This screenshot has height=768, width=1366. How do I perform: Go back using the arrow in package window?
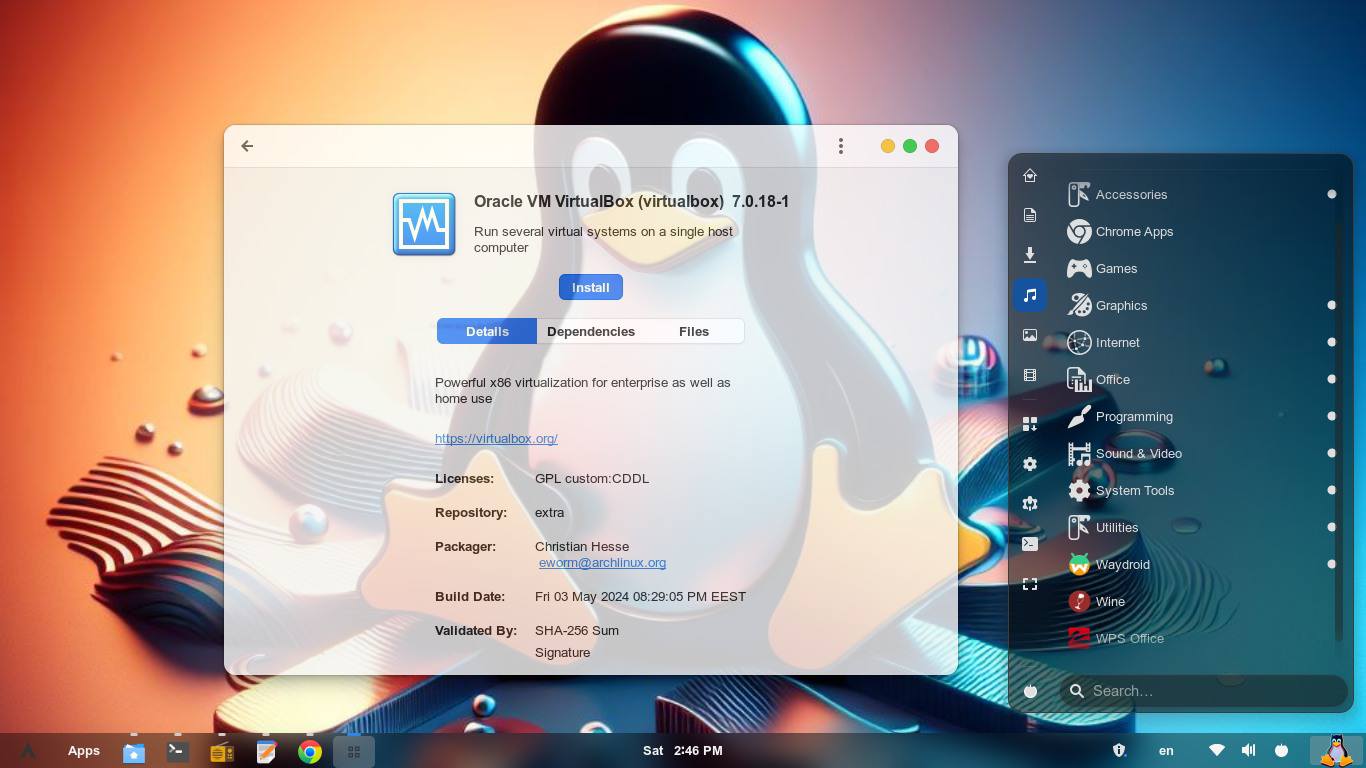point(247,146)
